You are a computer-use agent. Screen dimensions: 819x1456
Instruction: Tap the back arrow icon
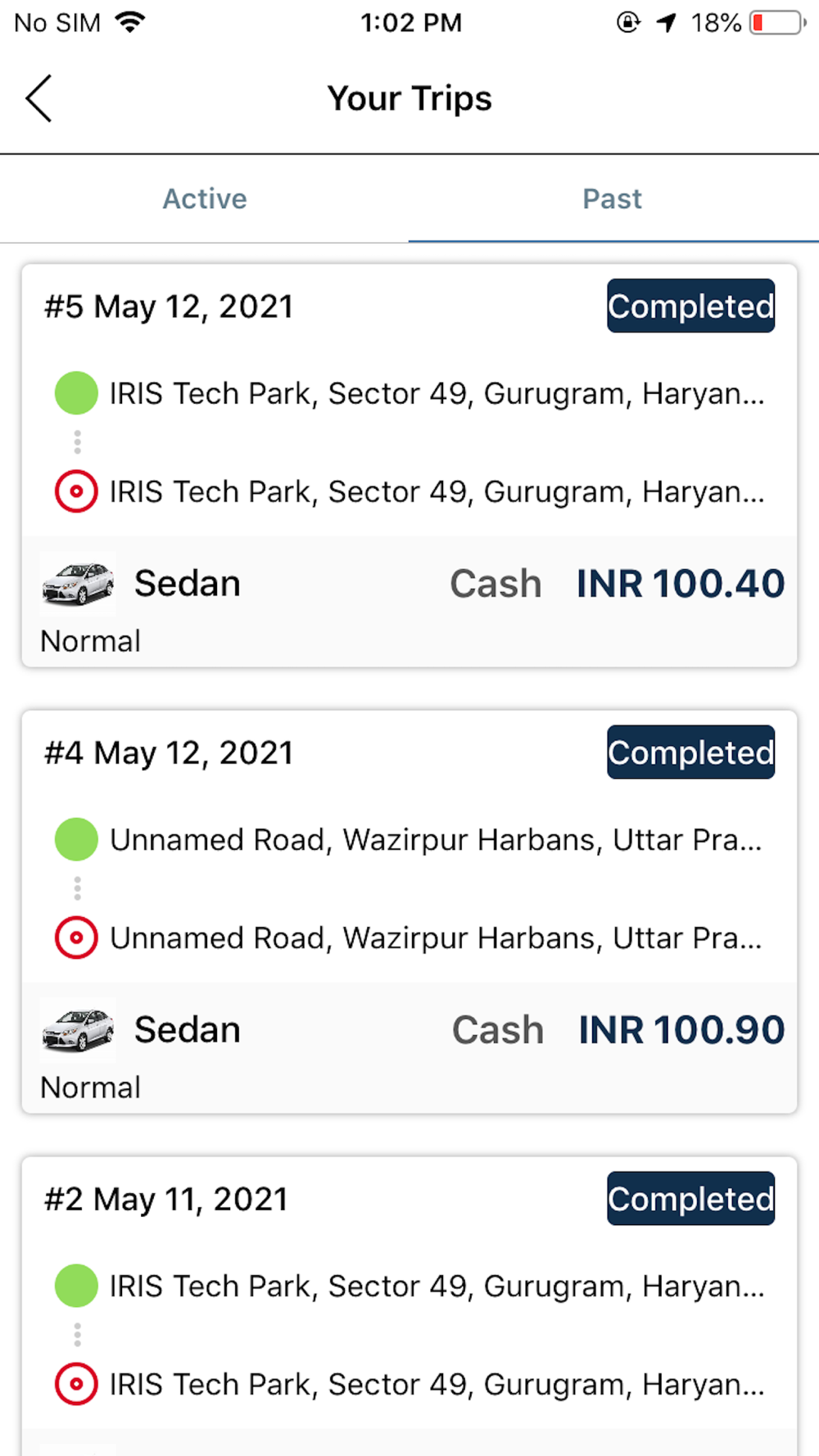[x=38, y=98]
